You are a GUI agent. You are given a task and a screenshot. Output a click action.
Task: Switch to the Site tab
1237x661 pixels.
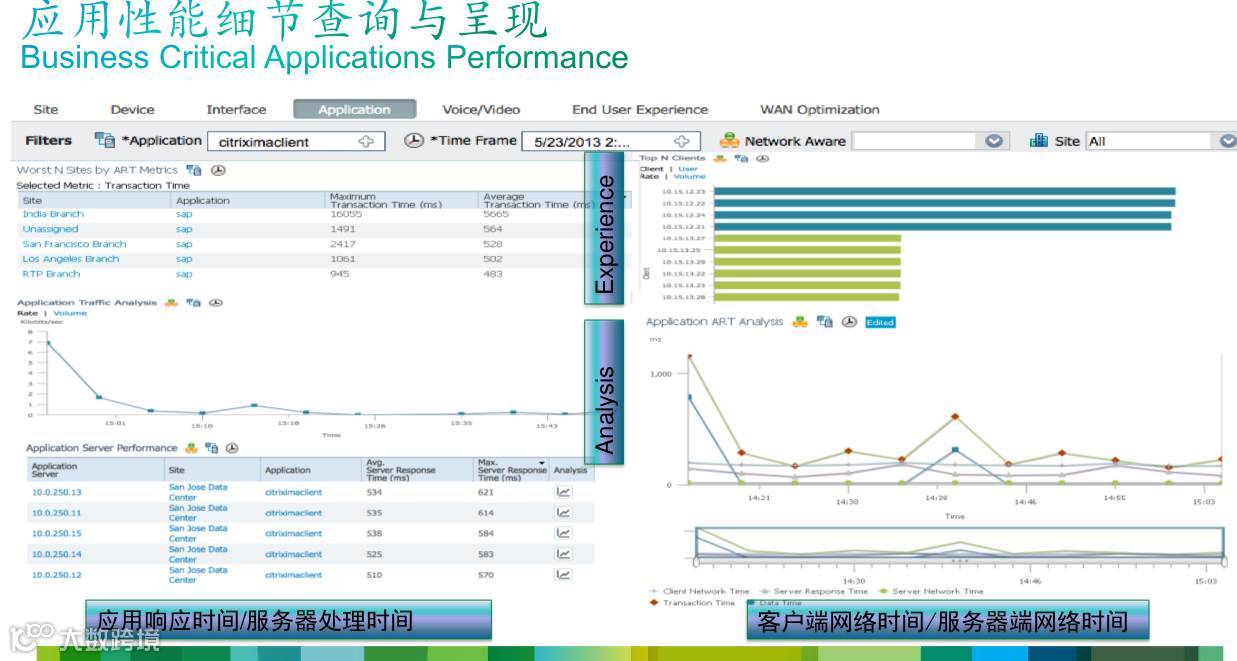pyautogui.click(x=46, y=110)
